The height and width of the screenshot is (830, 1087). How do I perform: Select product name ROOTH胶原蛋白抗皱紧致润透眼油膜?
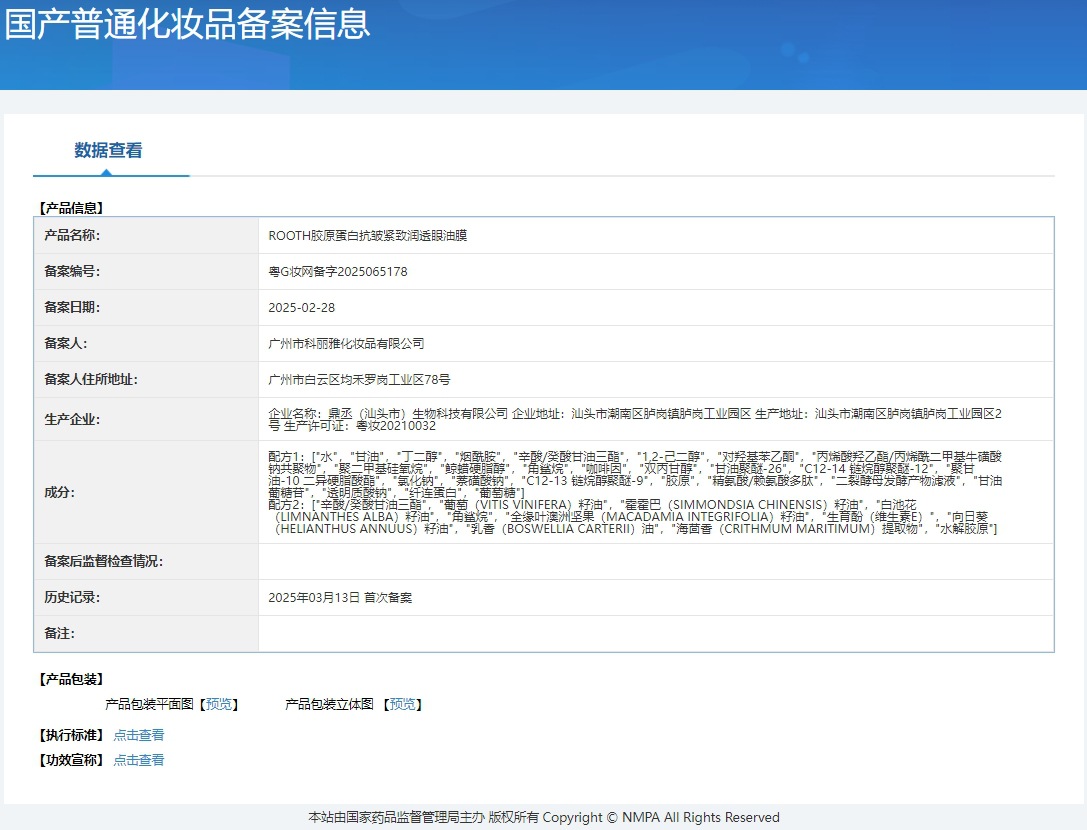pyautogui.click(x=367, y=236)
